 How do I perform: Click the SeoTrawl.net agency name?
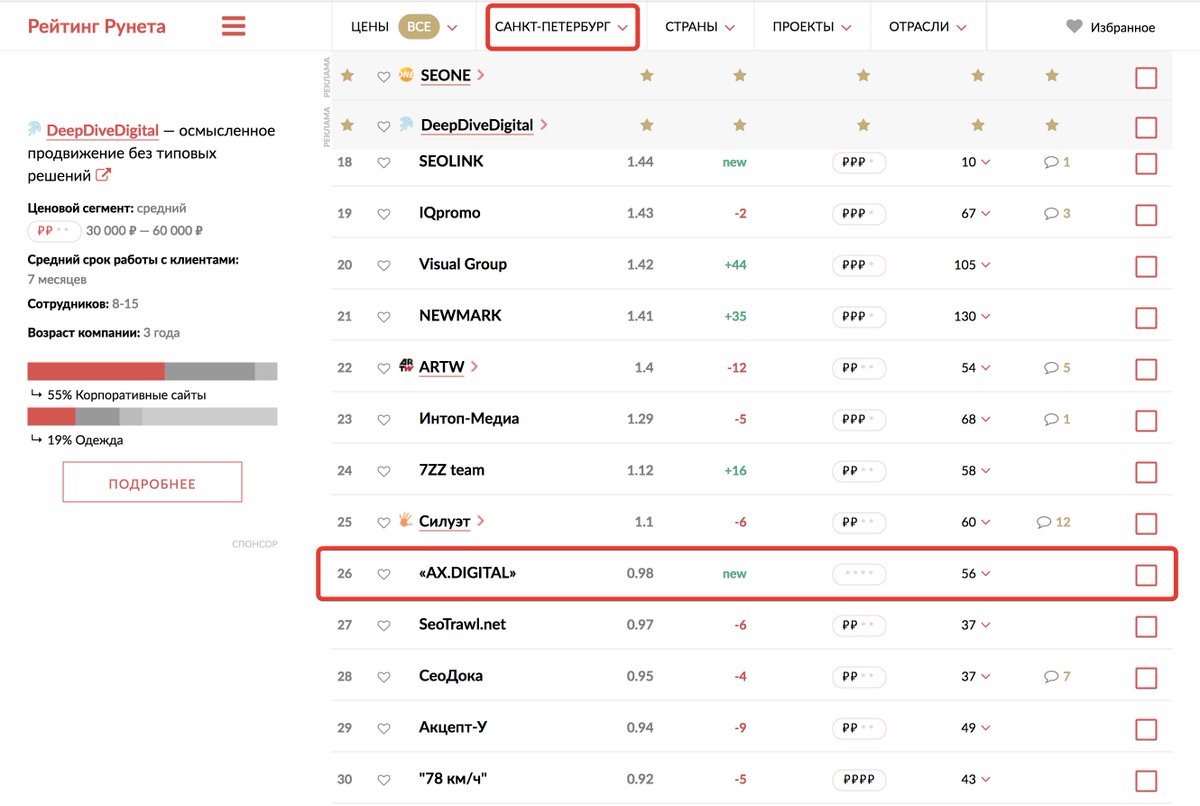pos(462,624)
